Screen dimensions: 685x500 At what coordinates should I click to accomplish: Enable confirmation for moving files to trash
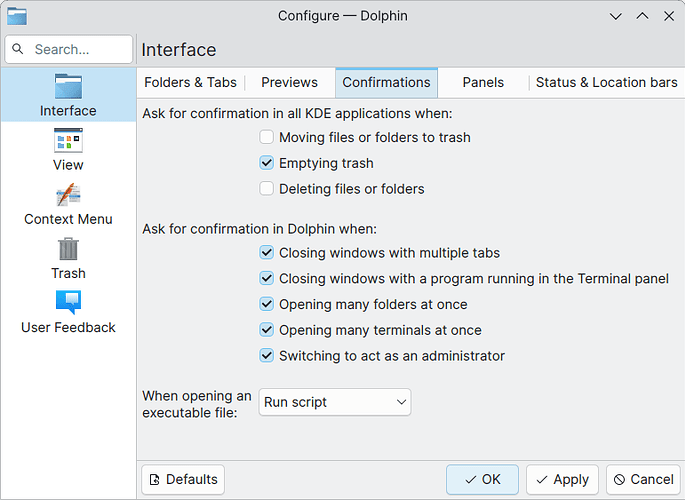tap(266, 137)
